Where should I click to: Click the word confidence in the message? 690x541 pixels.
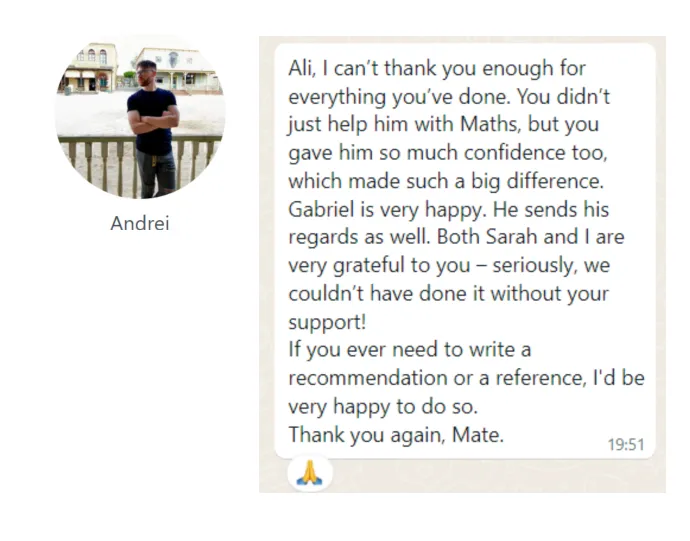point(515,153)
